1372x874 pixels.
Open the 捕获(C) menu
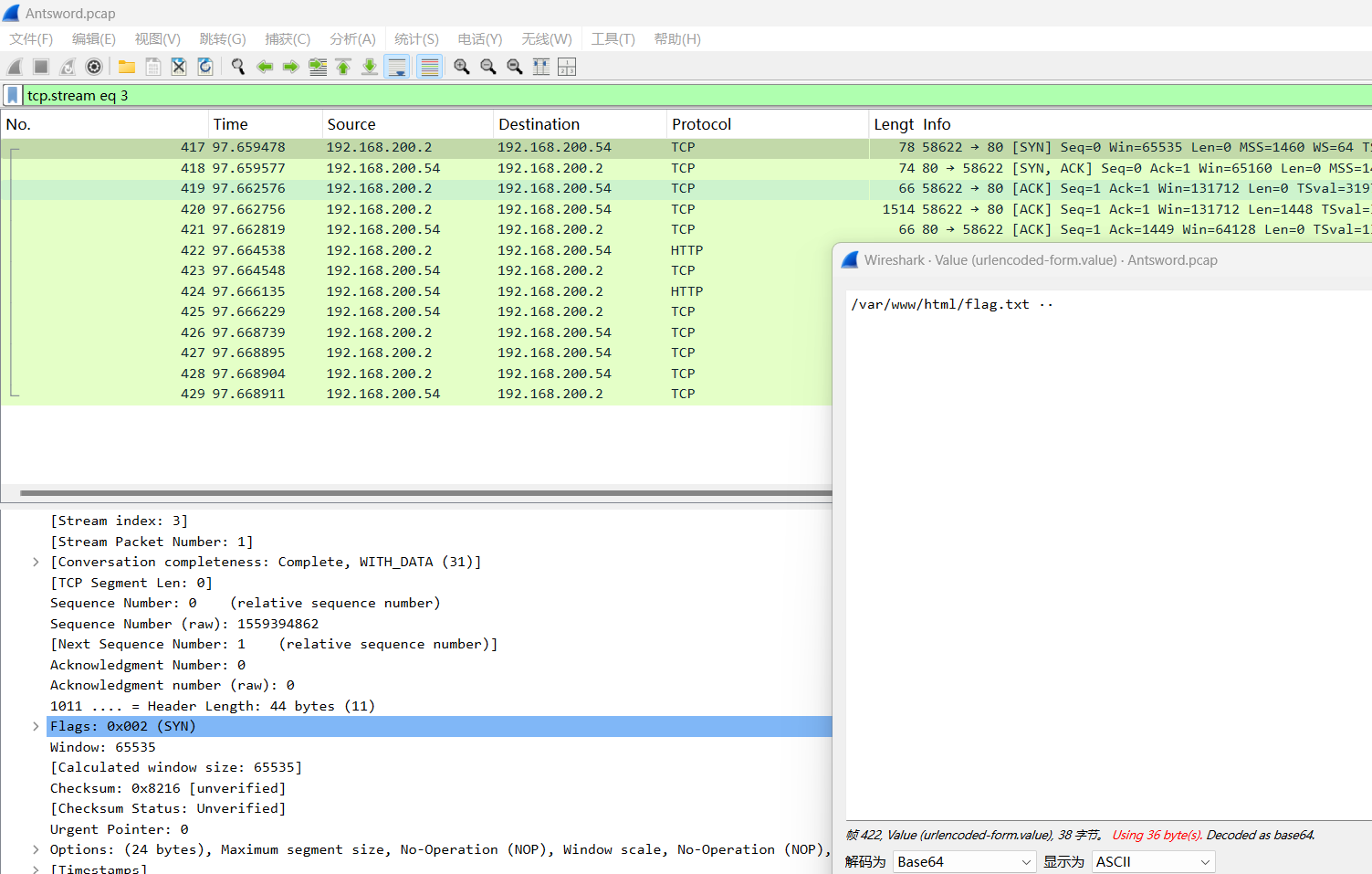tap(288, 39)
